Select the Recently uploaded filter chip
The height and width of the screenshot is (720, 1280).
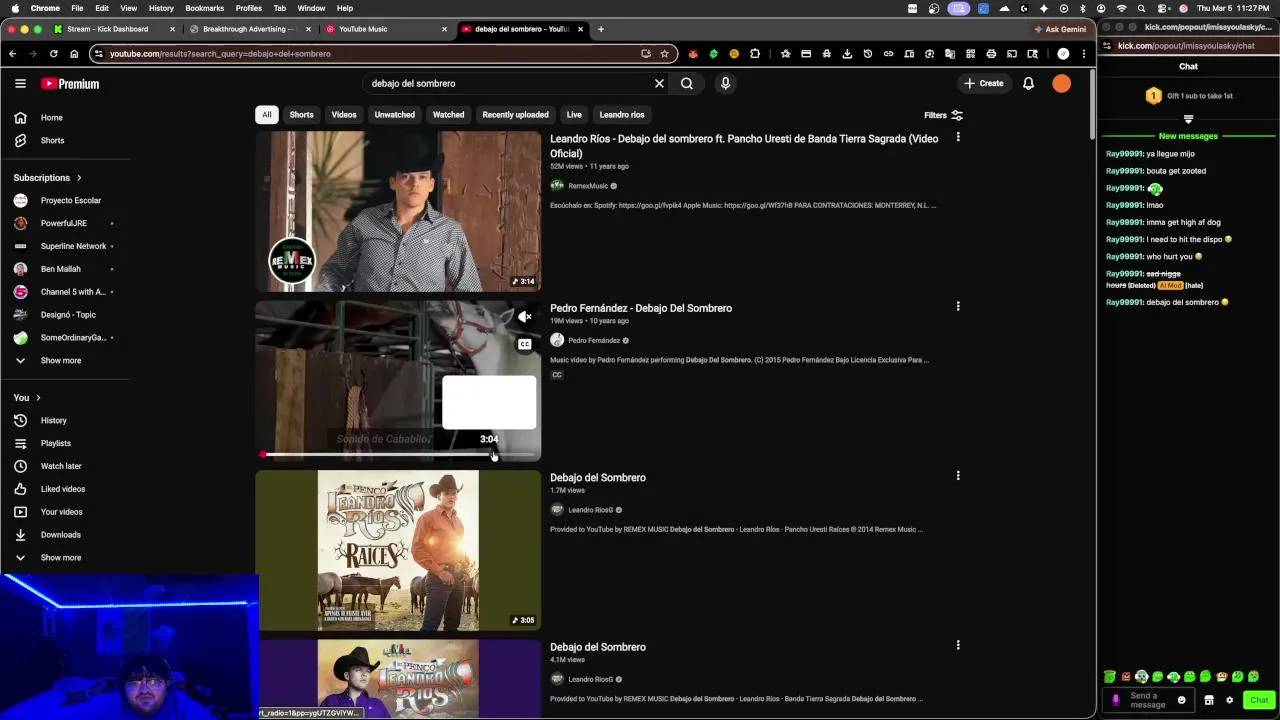tap(515, 115)
